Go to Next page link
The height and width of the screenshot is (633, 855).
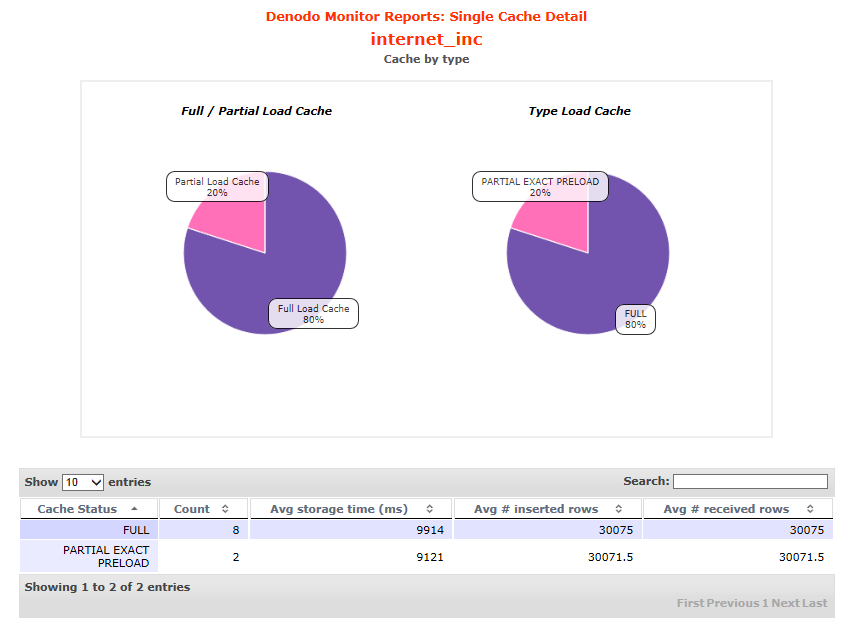(x=785, y=603)
